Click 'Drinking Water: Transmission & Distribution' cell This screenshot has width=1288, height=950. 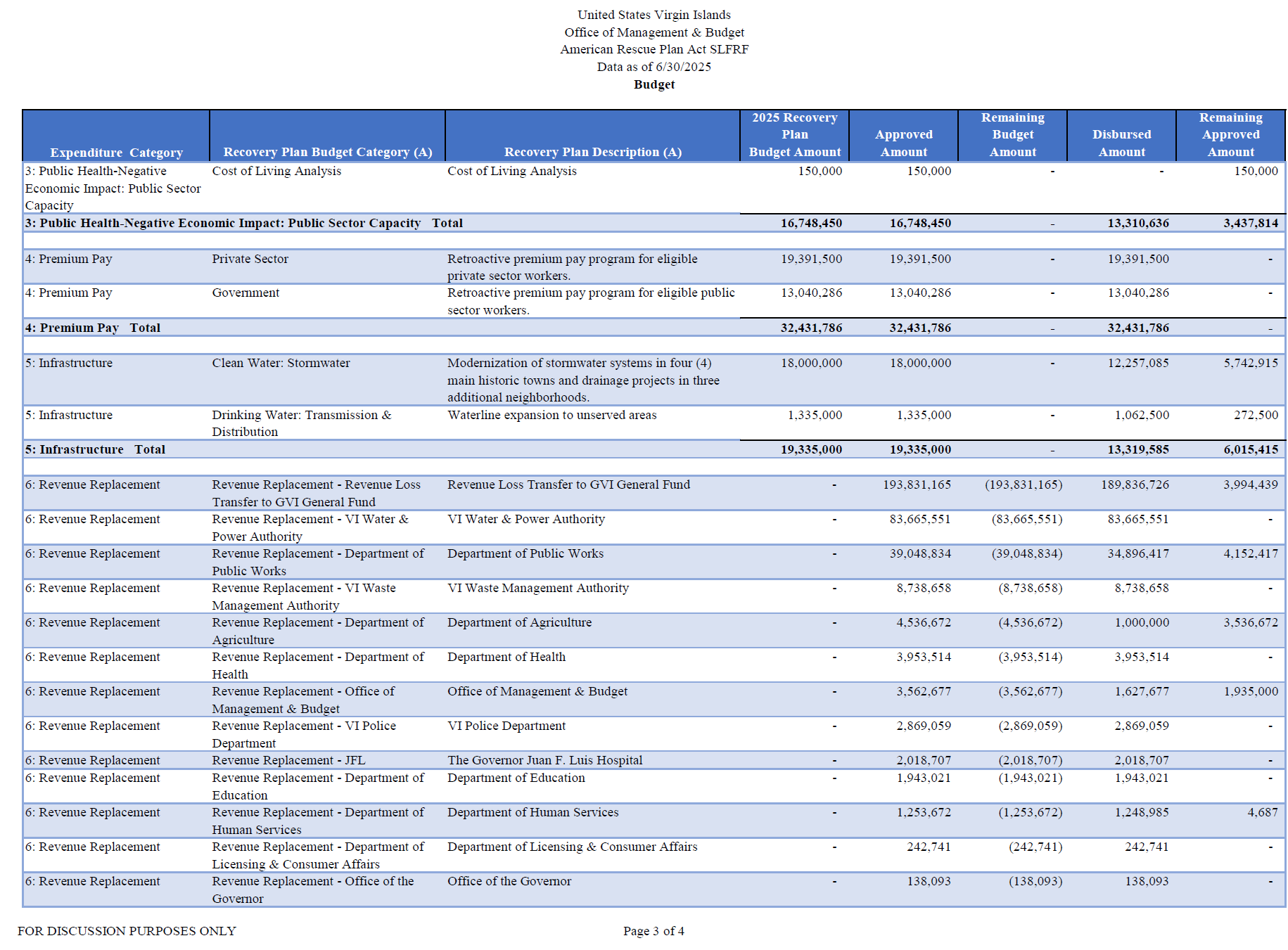click(x=302, y=423)
